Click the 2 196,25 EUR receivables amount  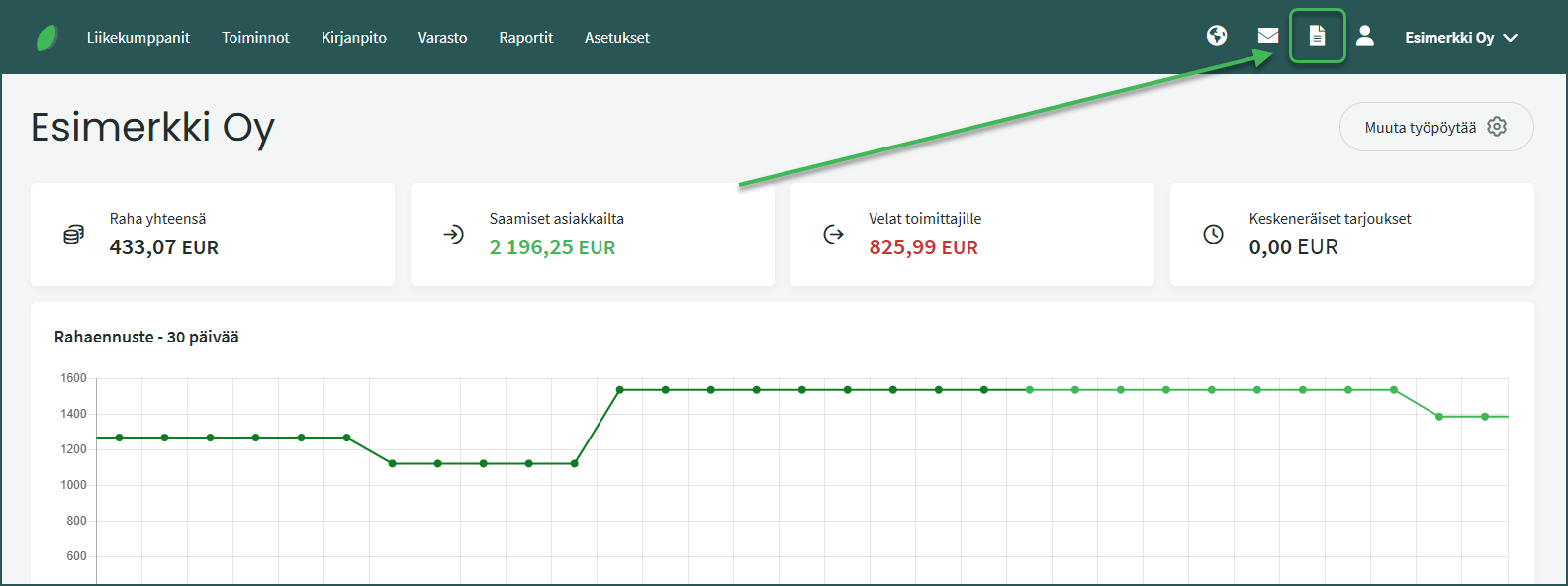[552, 247]
